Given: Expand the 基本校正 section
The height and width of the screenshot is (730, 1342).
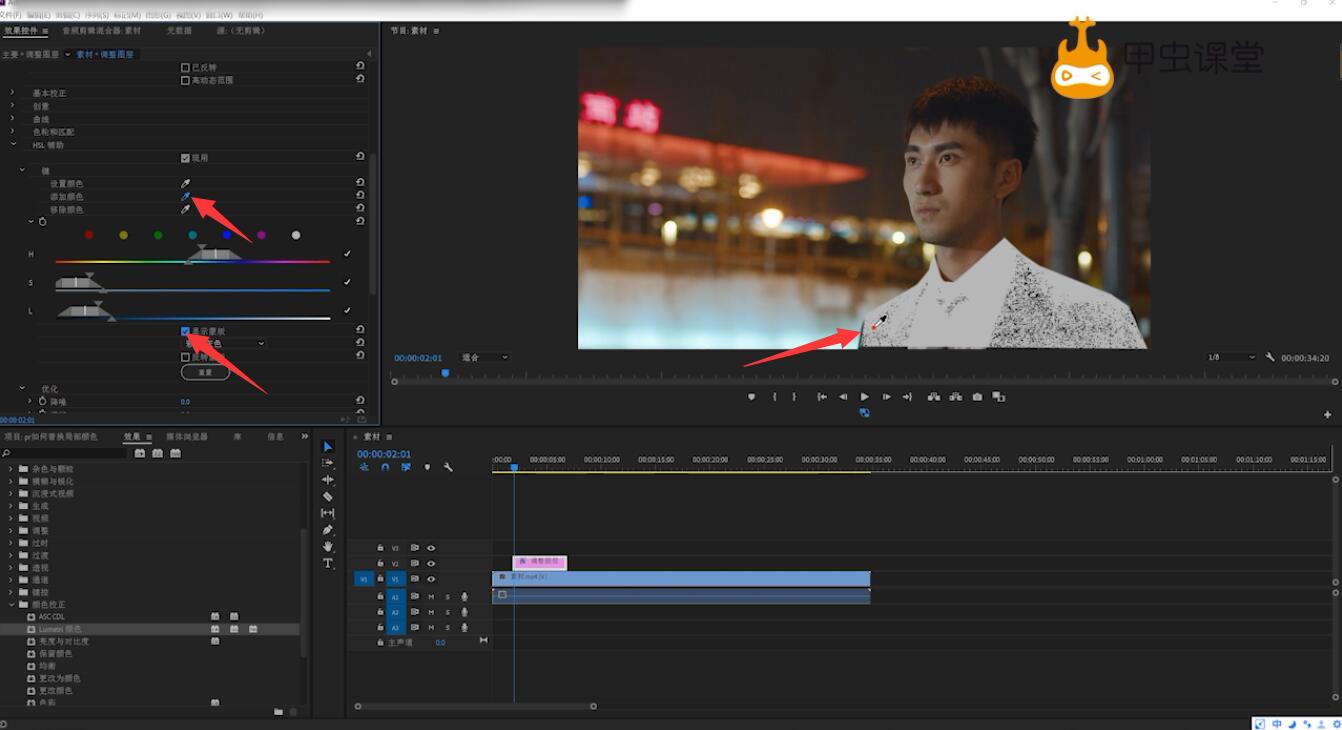Looking at the screenshot, I should [12, 93].
